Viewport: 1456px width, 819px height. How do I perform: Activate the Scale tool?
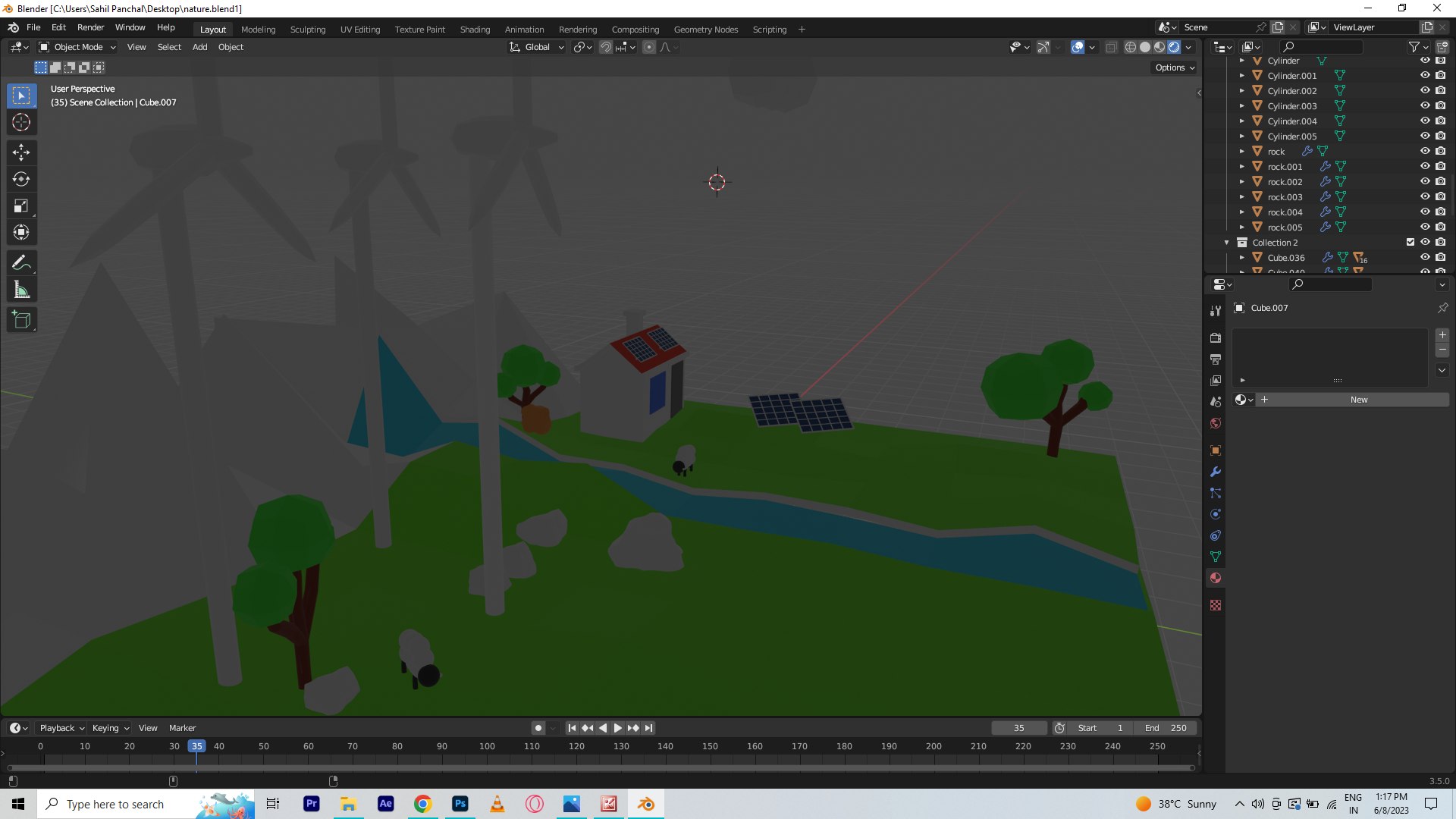pos(21,206)
